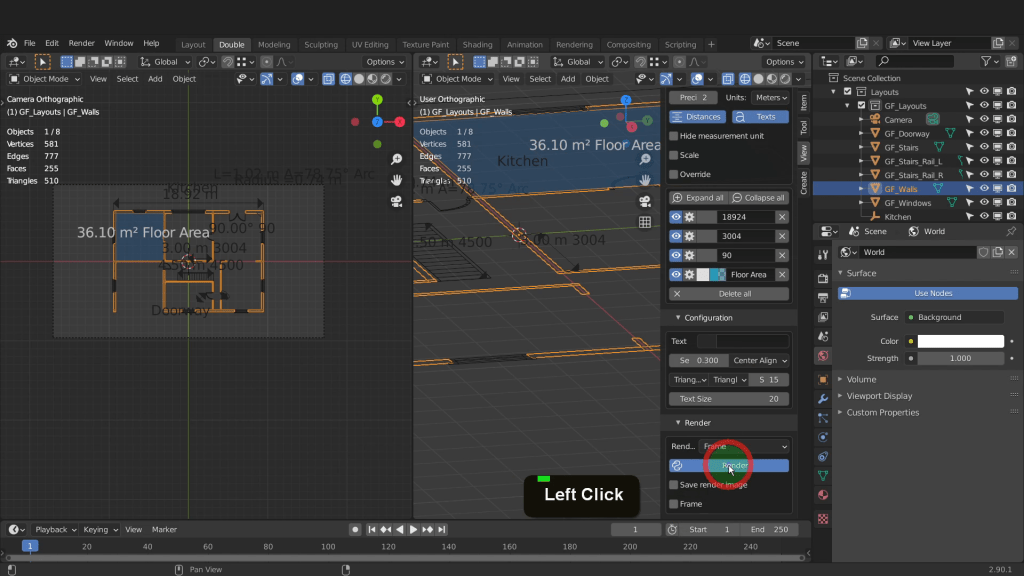This screenshot has width=1024, height=576.
Task: Click the play animation button in timeline
Action: [x=413, y=529]
